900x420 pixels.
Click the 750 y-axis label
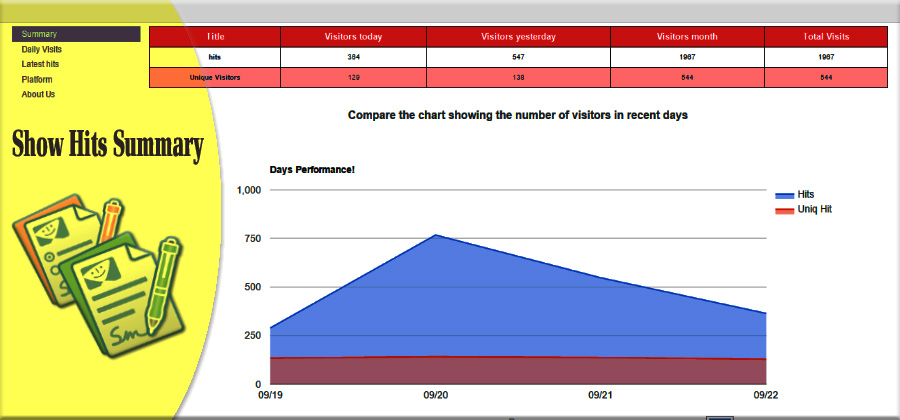254,238
